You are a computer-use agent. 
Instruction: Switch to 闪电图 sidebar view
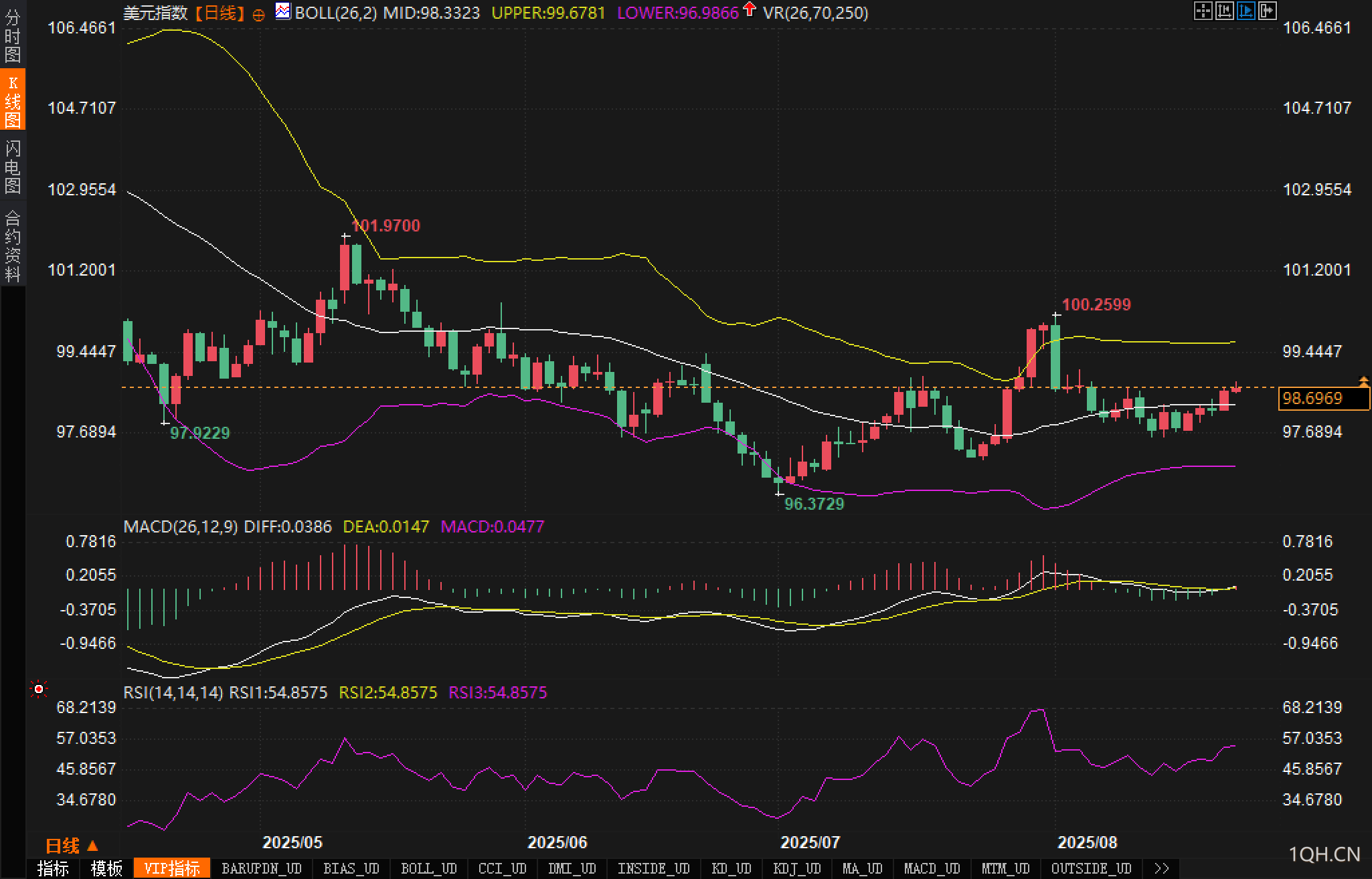coord(13,167)
